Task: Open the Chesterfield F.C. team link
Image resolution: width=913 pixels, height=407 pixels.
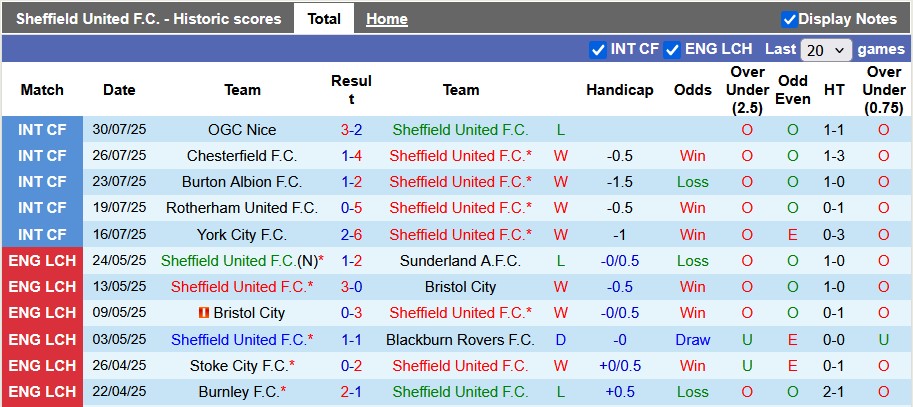Action: (x=242, y=156)
